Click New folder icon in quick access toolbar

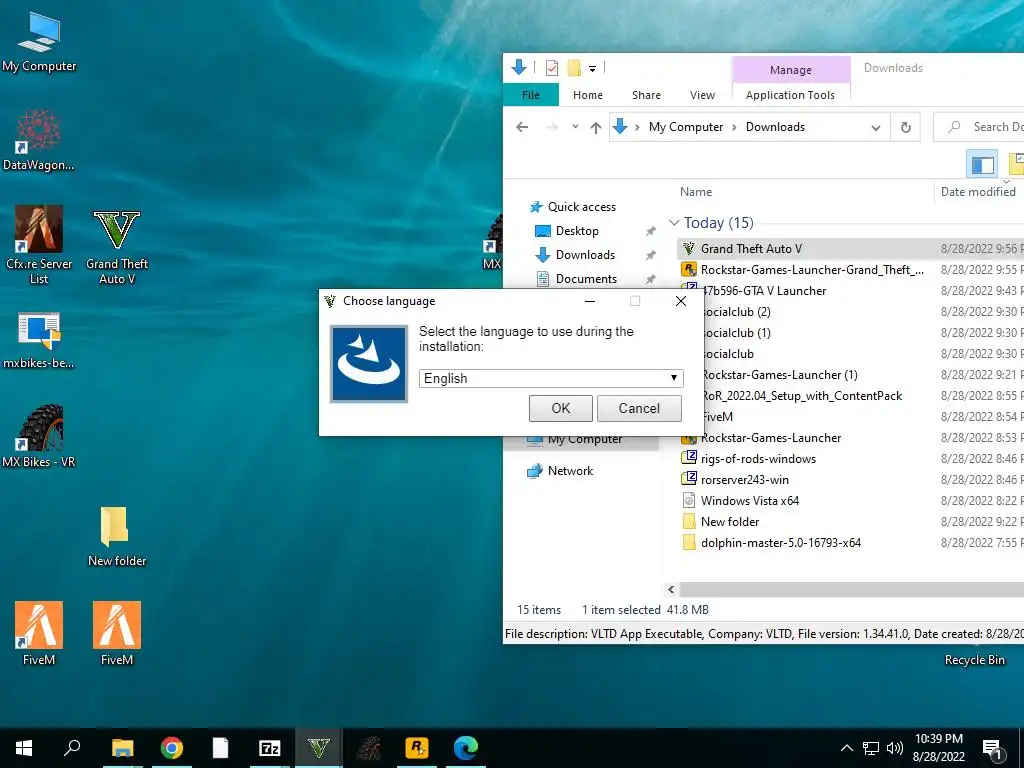574,67
